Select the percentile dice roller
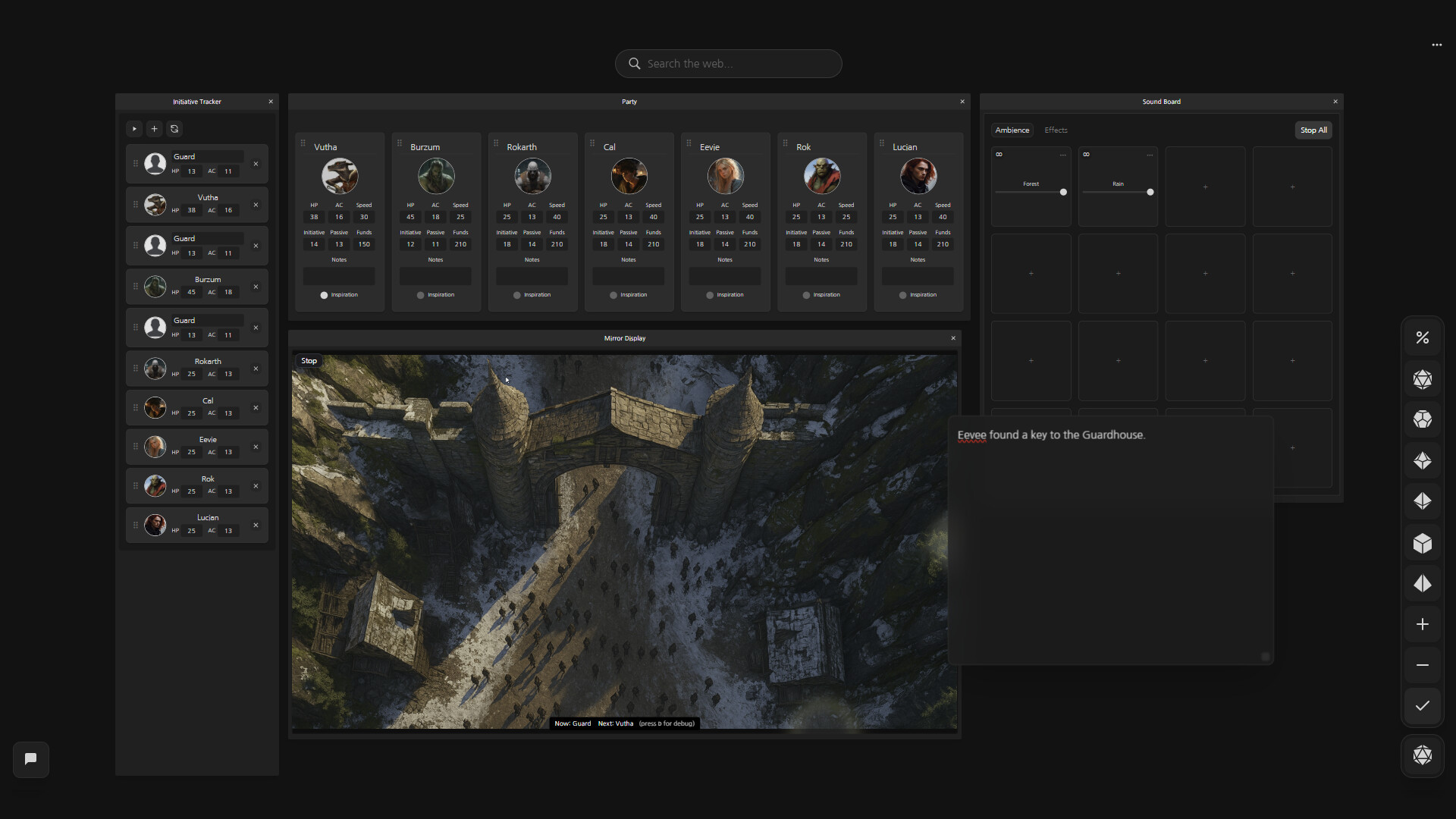Viewport: 1456px width, 819px height. (1423, 337)
